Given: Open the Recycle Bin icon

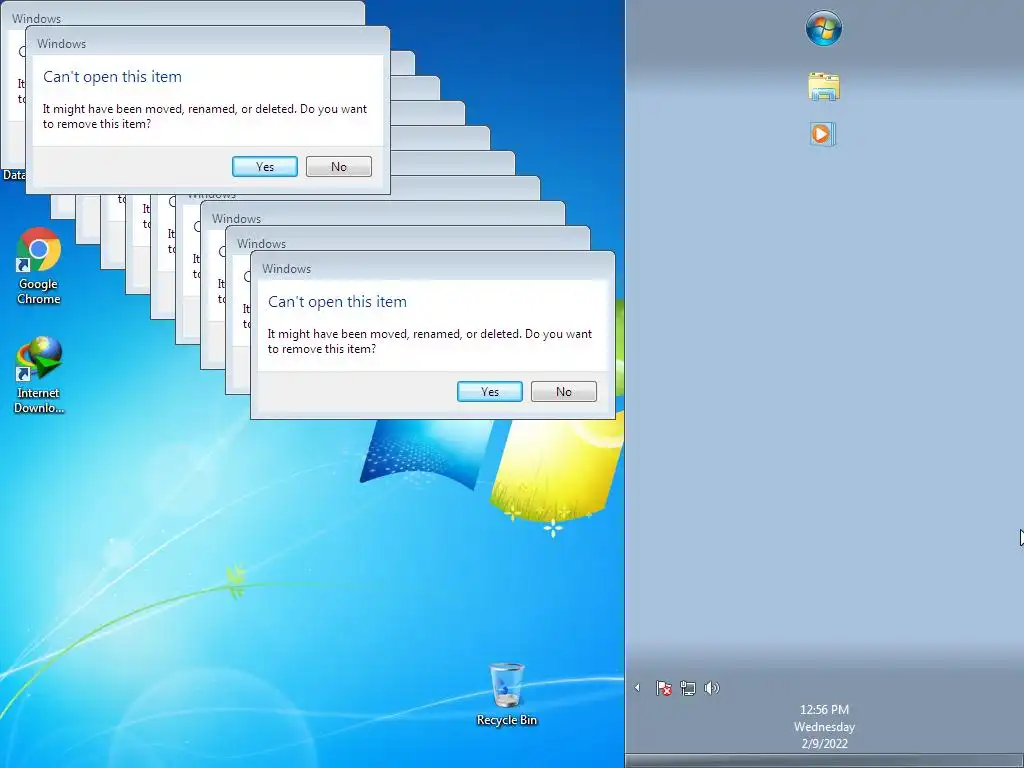Looking at the screenshot, I should pyautogui.click(x=507, y=695).
